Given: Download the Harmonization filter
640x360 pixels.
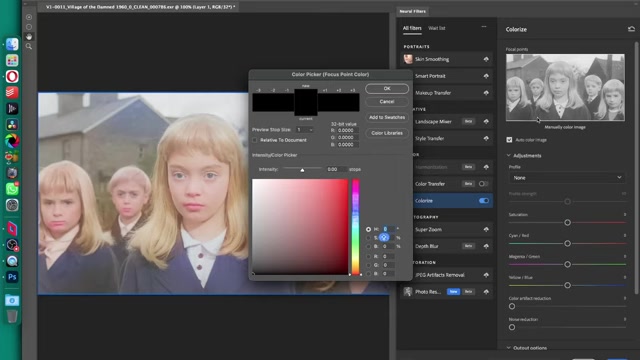Looking at the screenshot, I should tap(486, 167).
